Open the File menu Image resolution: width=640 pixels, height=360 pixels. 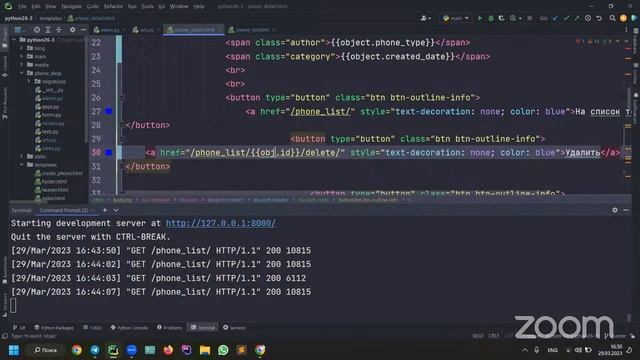click(x=22, y=6)
